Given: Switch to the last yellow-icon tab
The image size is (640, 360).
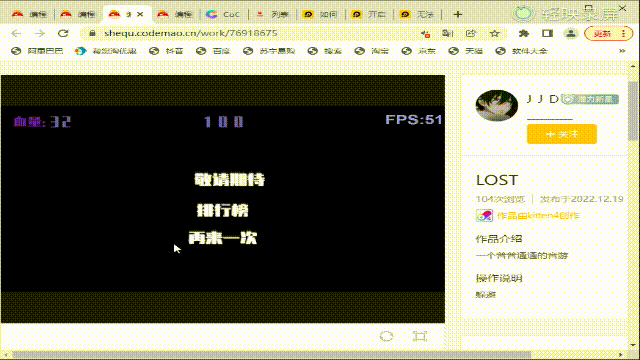Looking at the screenshot, I should coord(417,14).
